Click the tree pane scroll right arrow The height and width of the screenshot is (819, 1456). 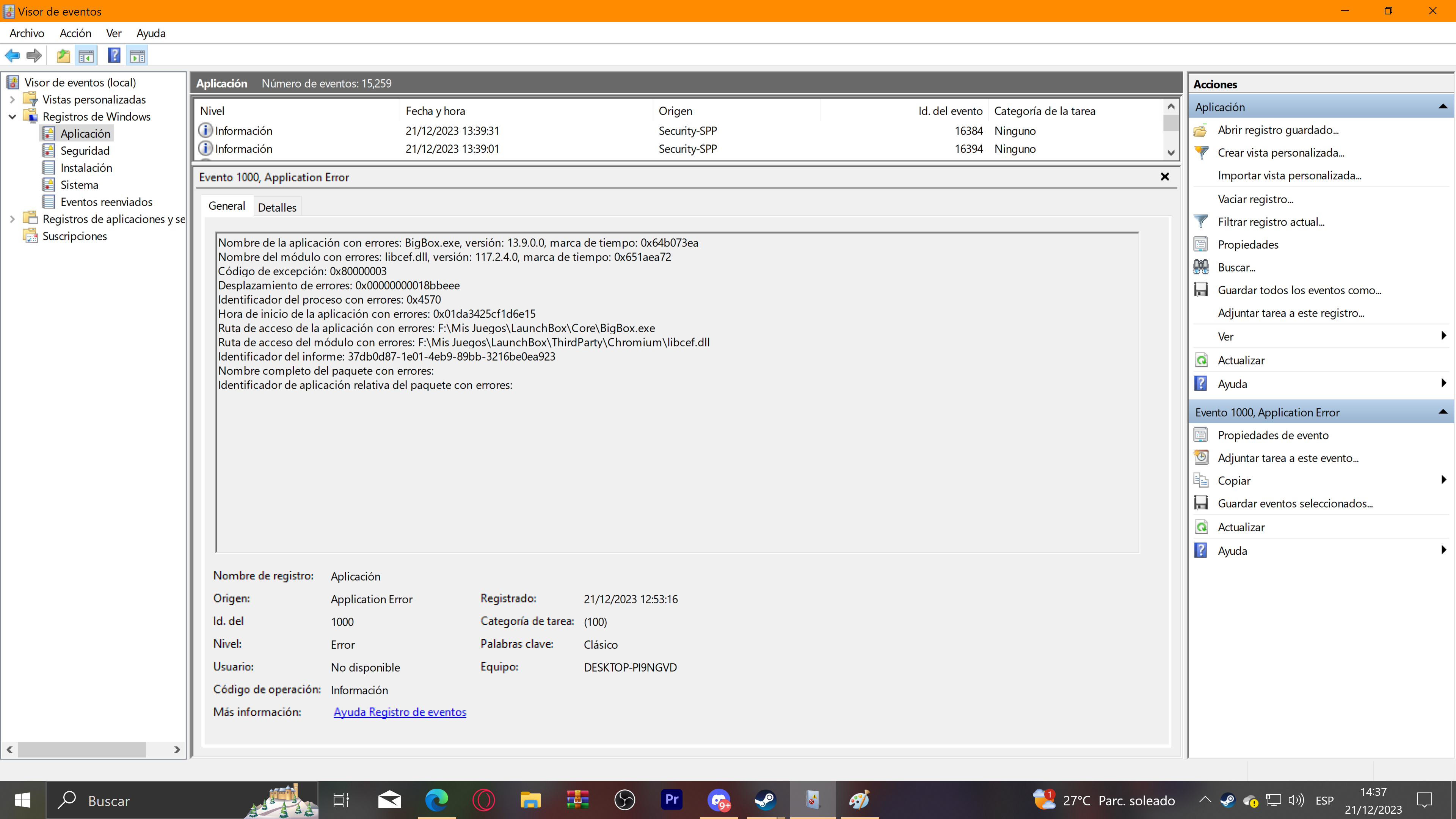point(177,750)
